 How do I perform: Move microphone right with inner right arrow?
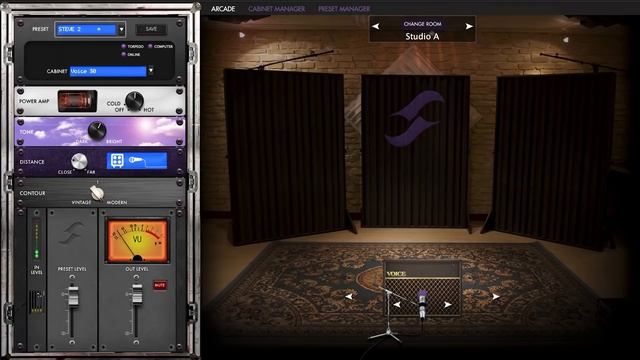(x=448, y=304)
